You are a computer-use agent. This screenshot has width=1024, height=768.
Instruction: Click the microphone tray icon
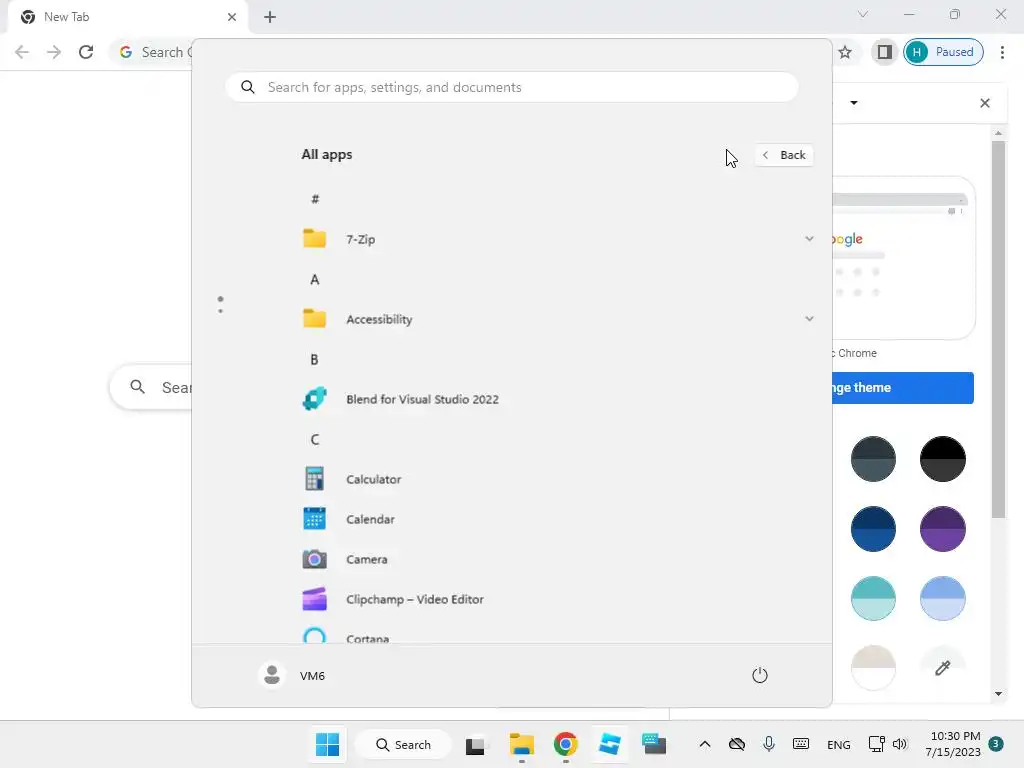click(769, 744)
